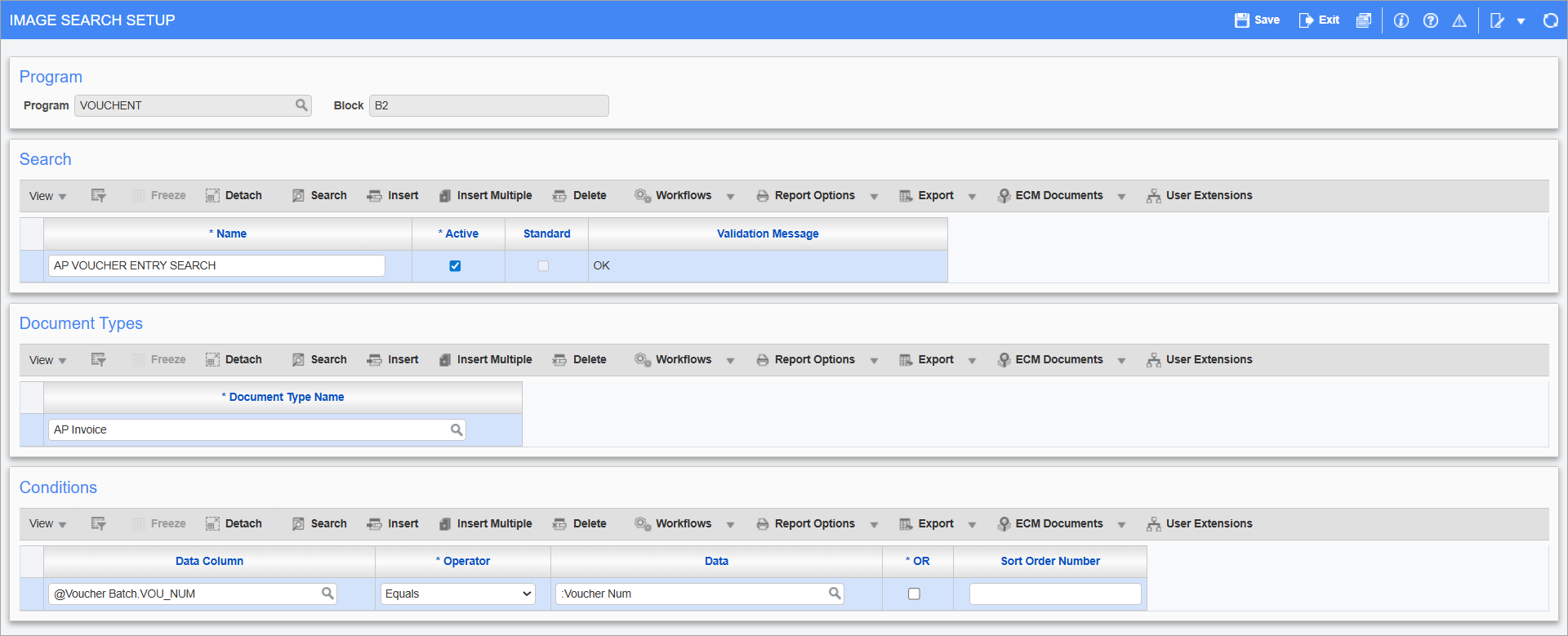Open lookup for :Voucher Num data field
This screenshot has height=636, width=1568.
point(835,594)
